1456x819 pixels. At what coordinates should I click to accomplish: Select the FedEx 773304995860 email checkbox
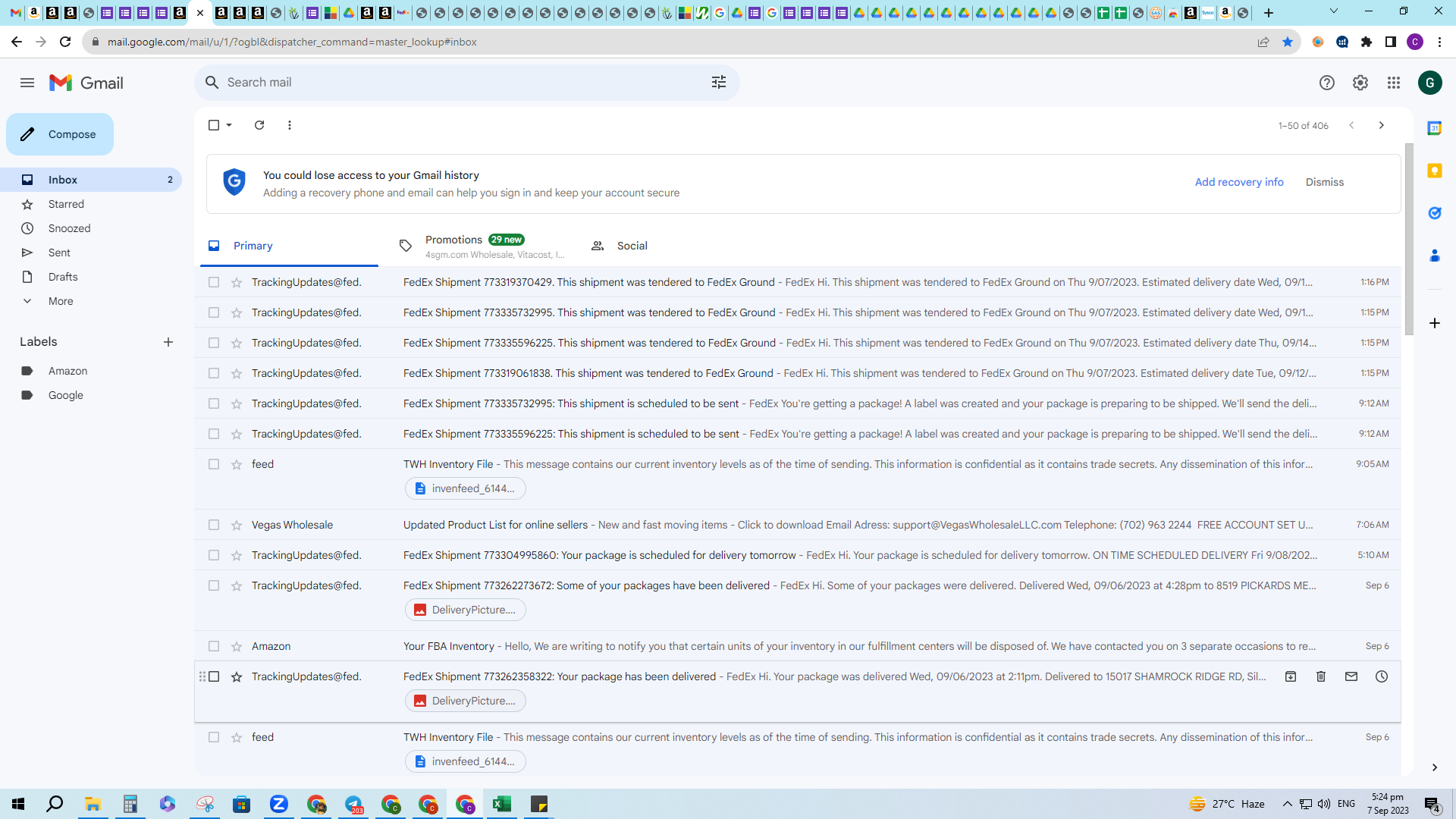[x=214, y=555]
